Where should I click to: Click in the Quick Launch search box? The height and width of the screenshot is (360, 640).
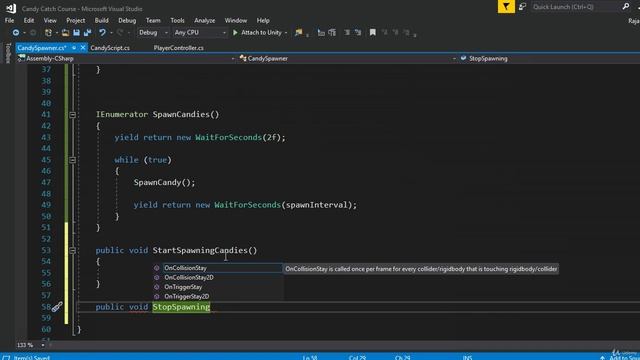point(576,7)
